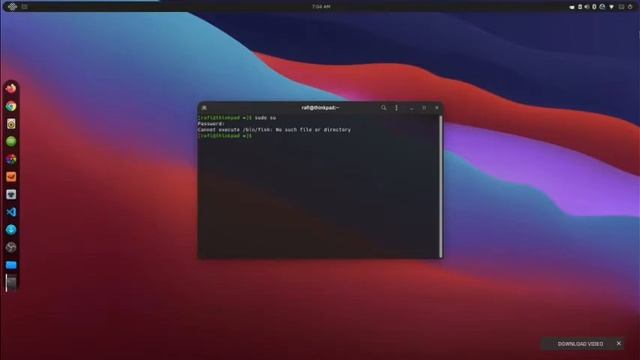Click the small square icon beside the top-left logo

(x=24, y=7)
